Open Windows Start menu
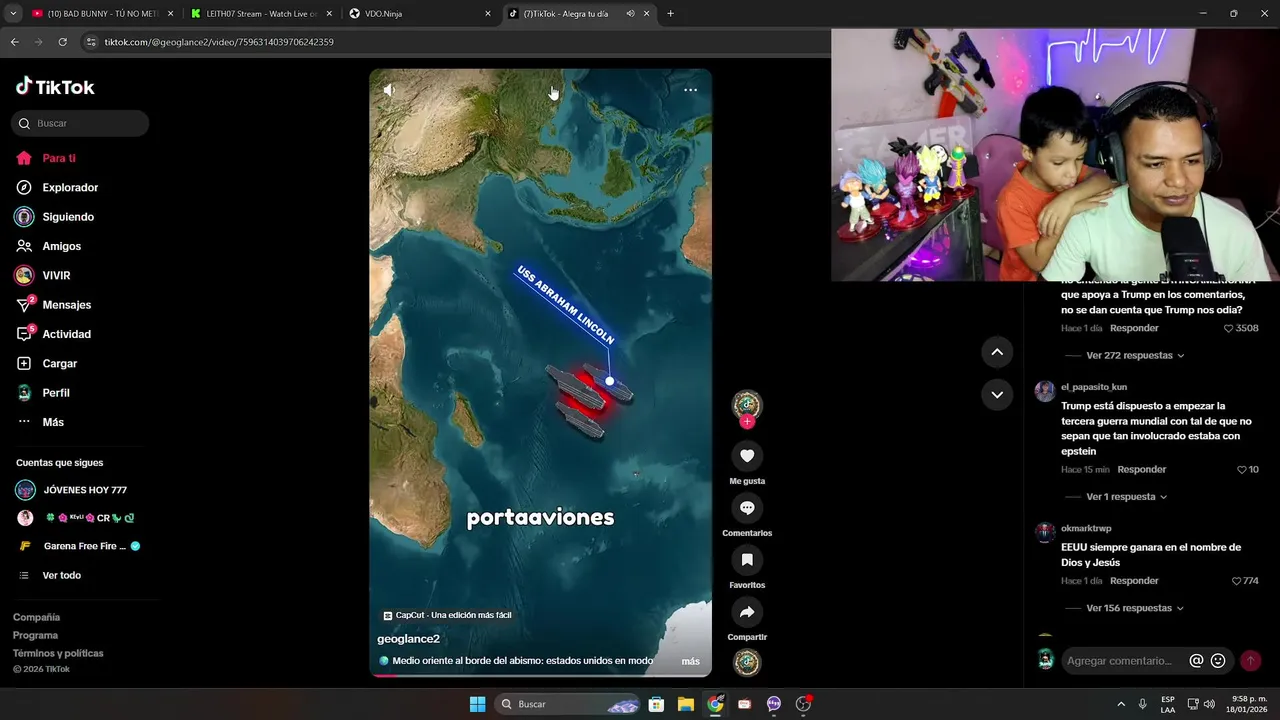Viewport: 1280px width, 720px height. click(x=477, y=704)
